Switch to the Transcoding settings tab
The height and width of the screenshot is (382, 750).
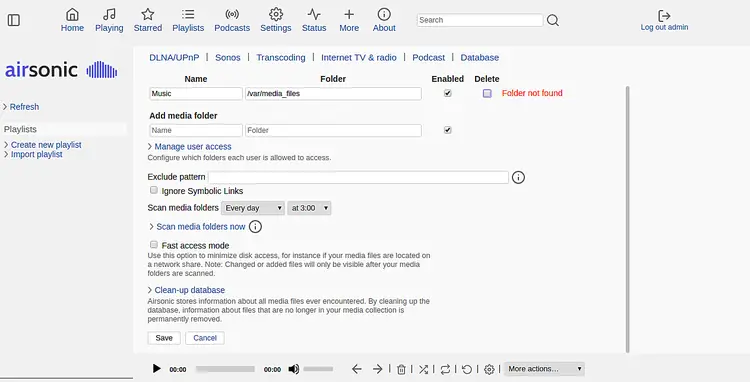281,57
